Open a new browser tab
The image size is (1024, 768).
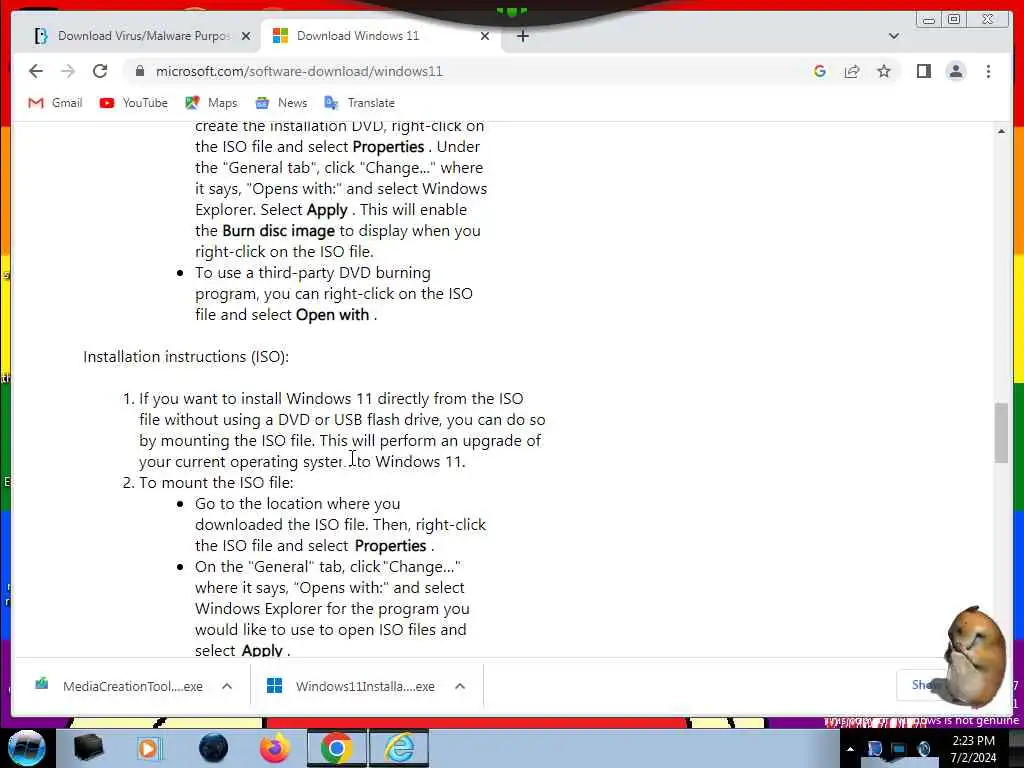click(x=522, y=36)
